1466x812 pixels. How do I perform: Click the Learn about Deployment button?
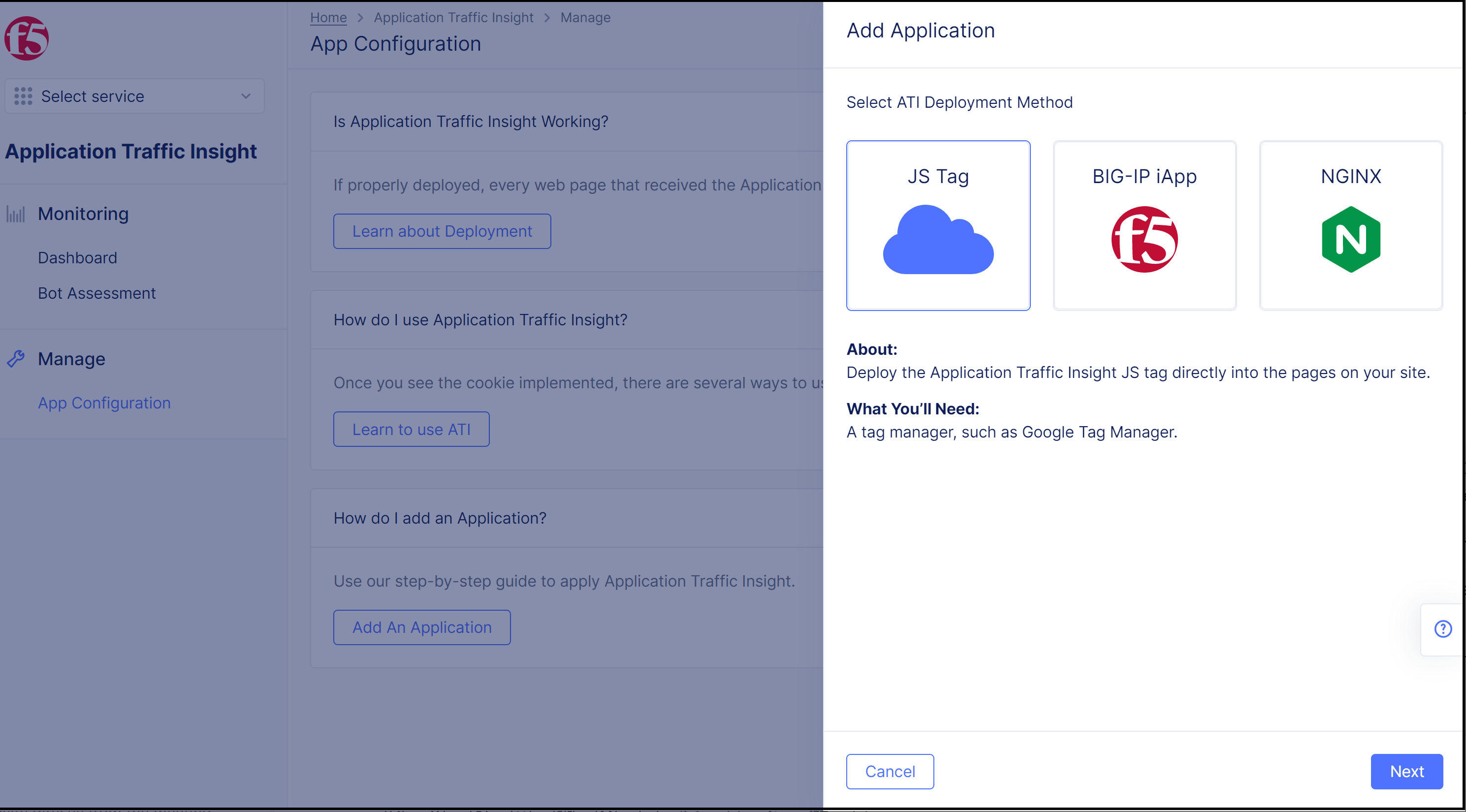[x=442, y=231]
